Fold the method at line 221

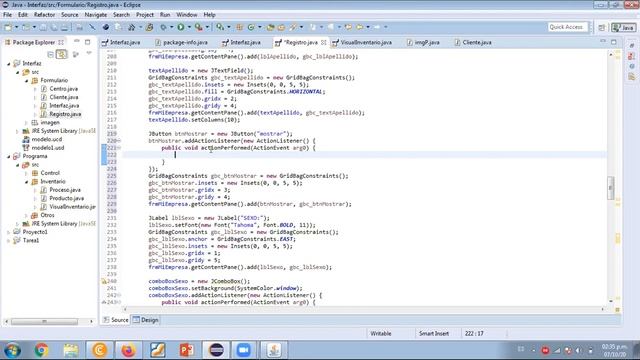[119, 148]
